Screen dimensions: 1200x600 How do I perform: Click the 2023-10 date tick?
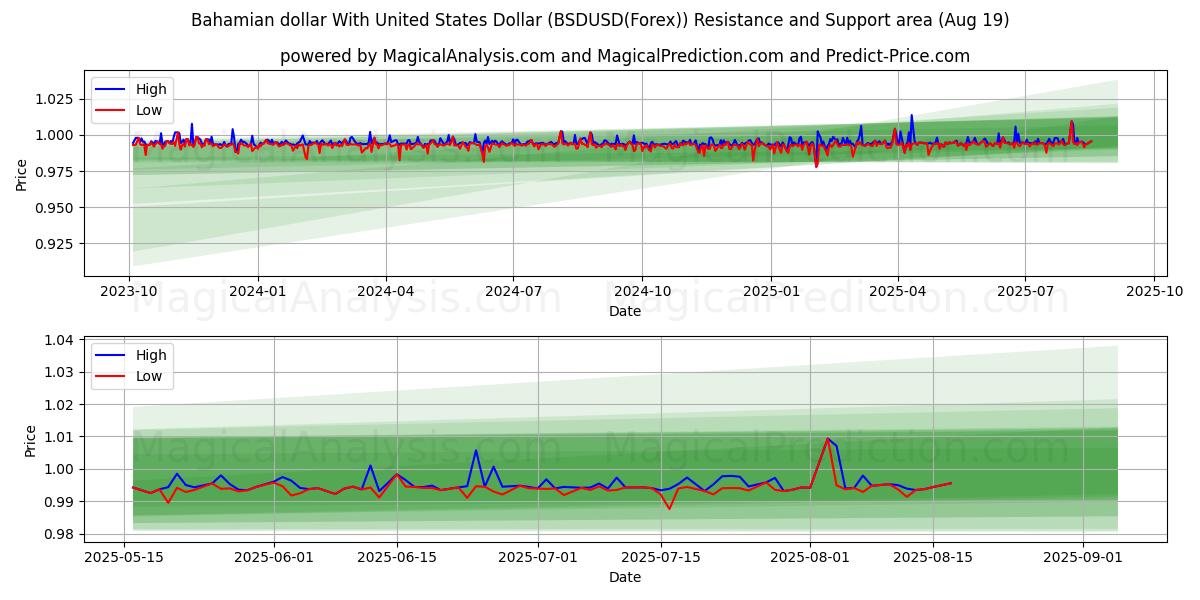[x=130, y=292]
